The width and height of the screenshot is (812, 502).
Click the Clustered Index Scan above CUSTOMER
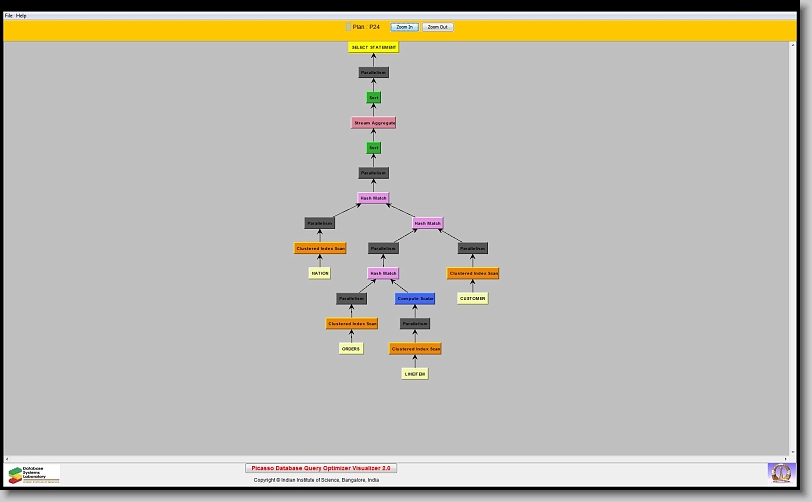(x=473, y=273)
